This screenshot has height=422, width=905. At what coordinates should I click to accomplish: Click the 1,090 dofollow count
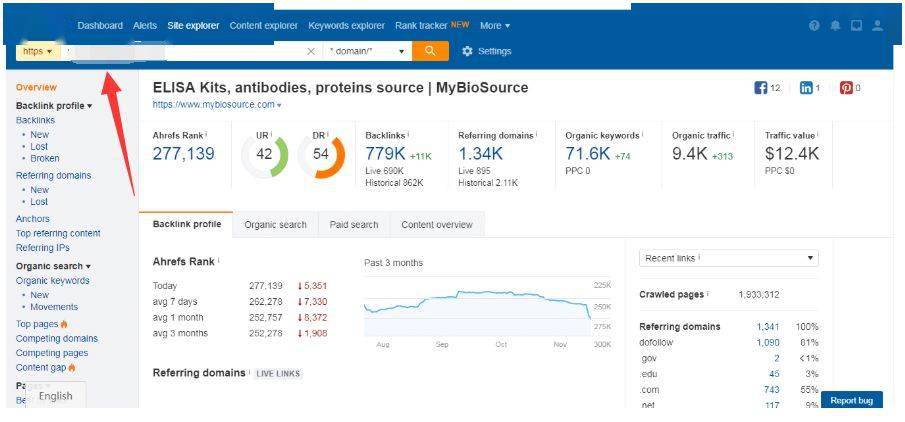(768, 342)
